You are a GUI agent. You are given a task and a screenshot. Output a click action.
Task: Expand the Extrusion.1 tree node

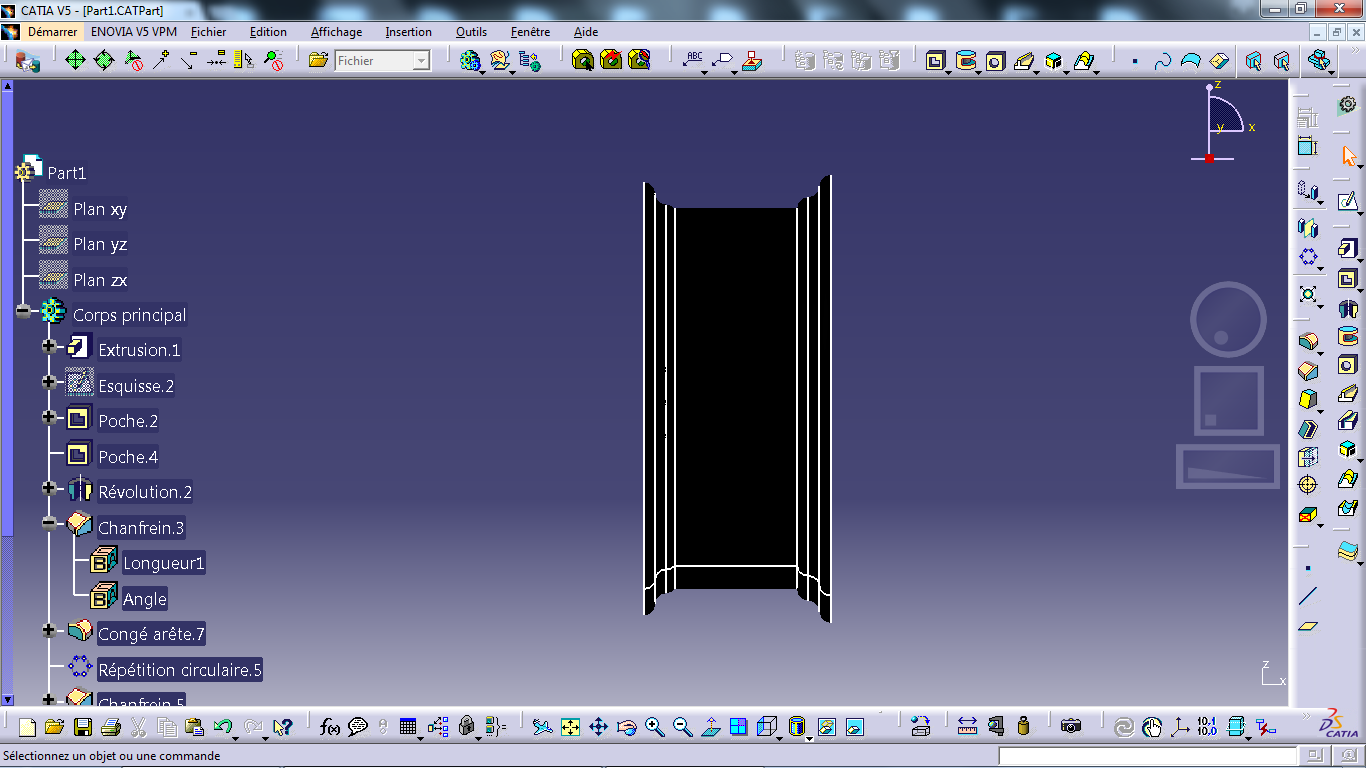(49, 346)
